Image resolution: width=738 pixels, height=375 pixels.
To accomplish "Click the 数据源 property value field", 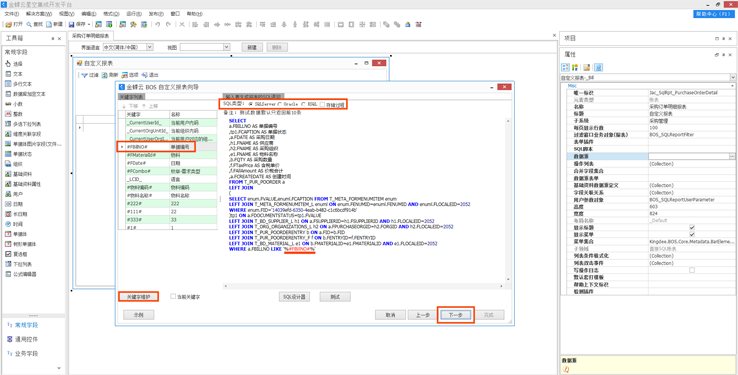I will point(688,156).
